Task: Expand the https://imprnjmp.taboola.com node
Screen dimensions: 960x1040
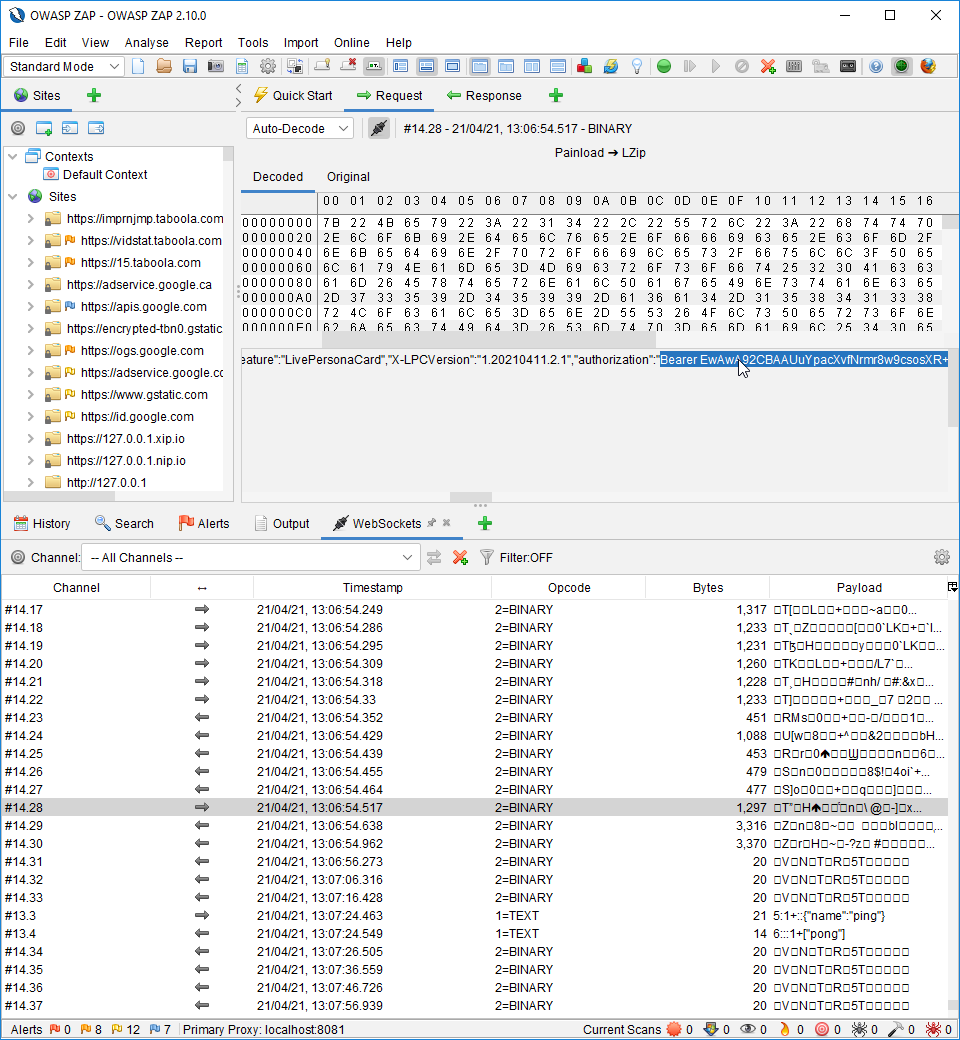Action: coord(31,218)
